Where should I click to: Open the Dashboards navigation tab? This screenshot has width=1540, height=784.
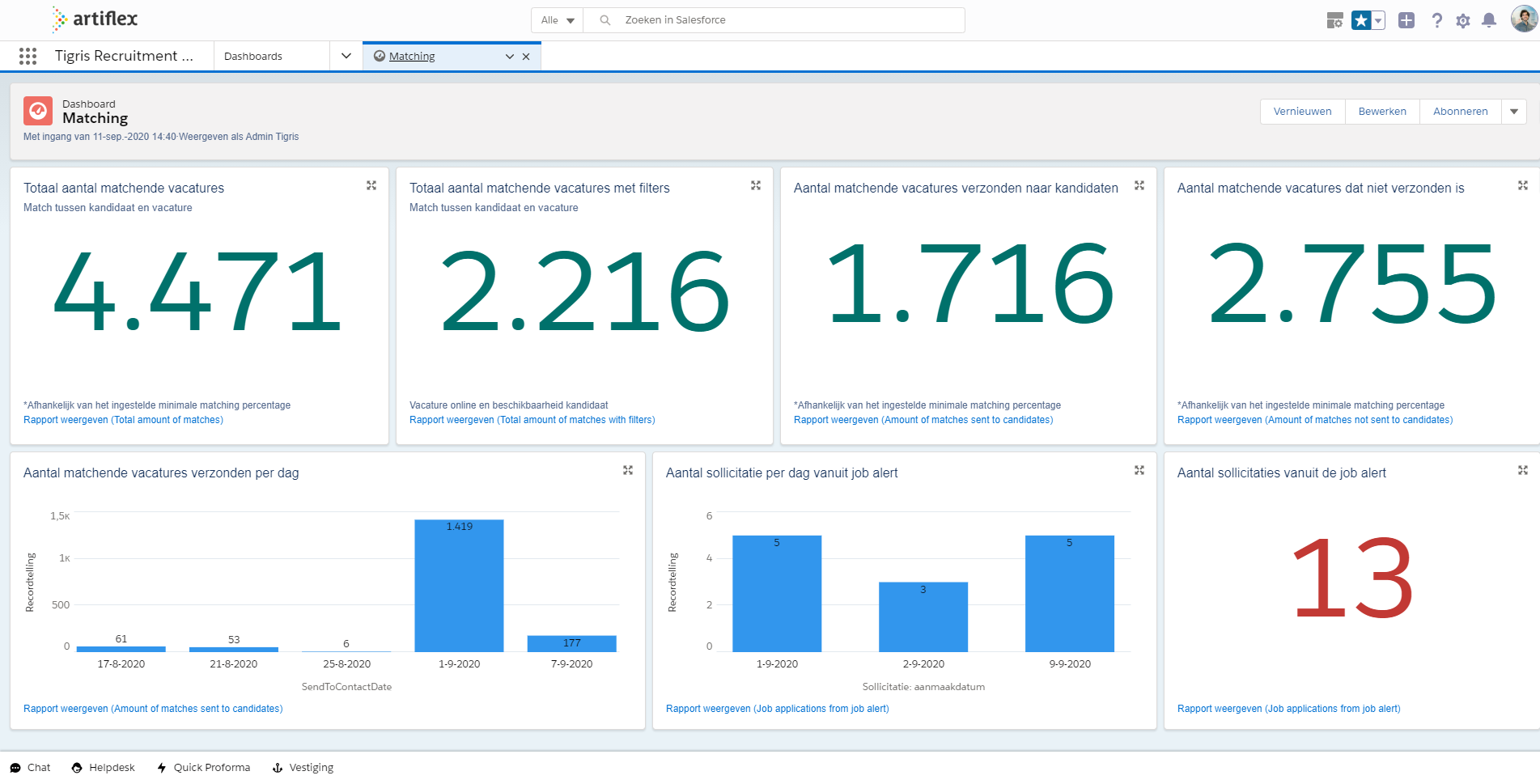(x=253, y=56)
